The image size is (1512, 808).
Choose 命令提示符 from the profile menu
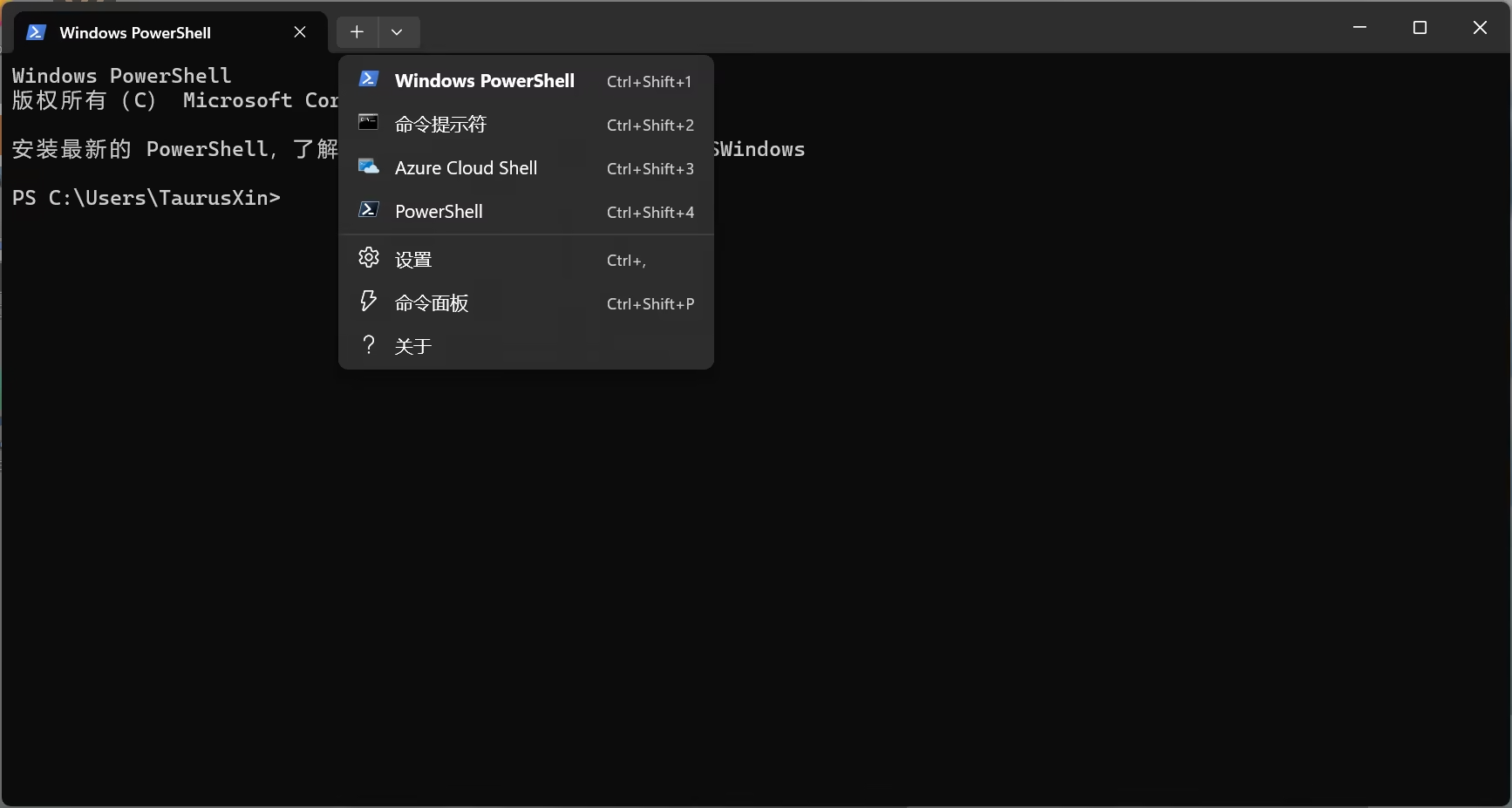(x=440, y=125)
